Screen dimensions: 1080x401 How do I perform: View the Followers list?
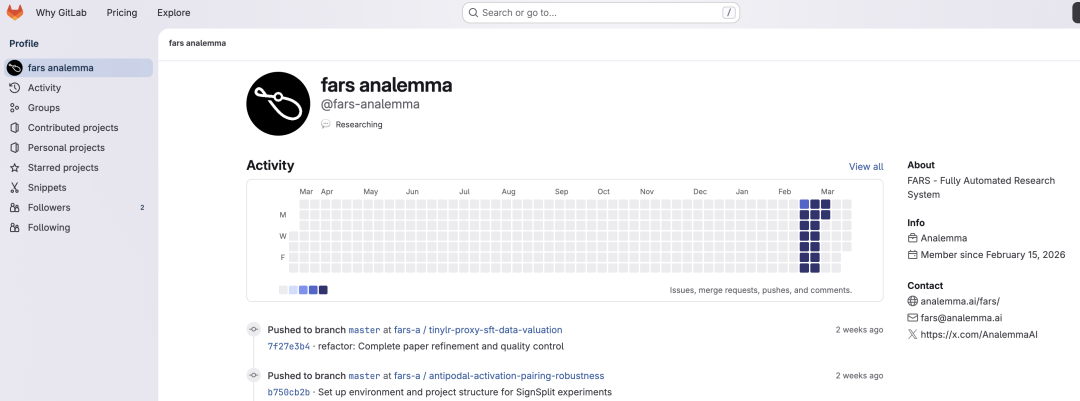49,208
